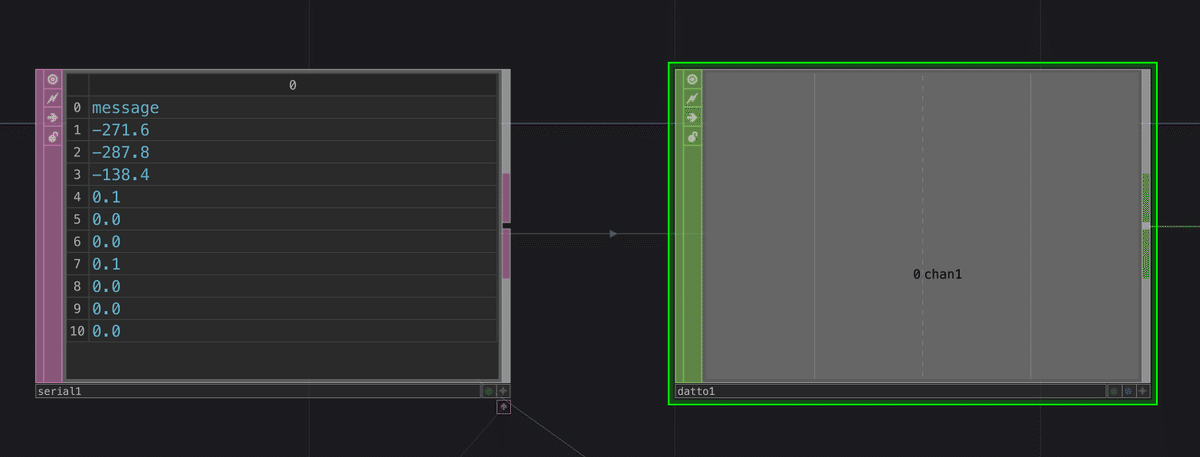Image resolution: width=1200 pixels, height=457 pixels.
Task: Click the '0 chan1' label in datto1 viewer
Action: click(x=937, y=274)
